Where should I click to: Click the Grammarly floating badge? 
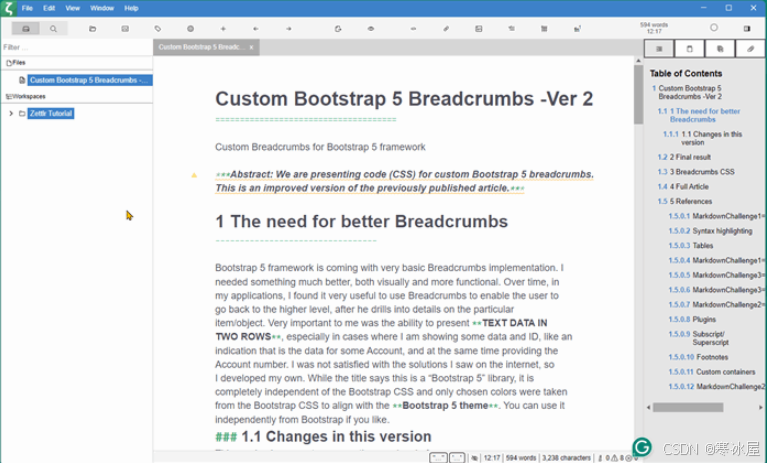click(x=642, y=446)
